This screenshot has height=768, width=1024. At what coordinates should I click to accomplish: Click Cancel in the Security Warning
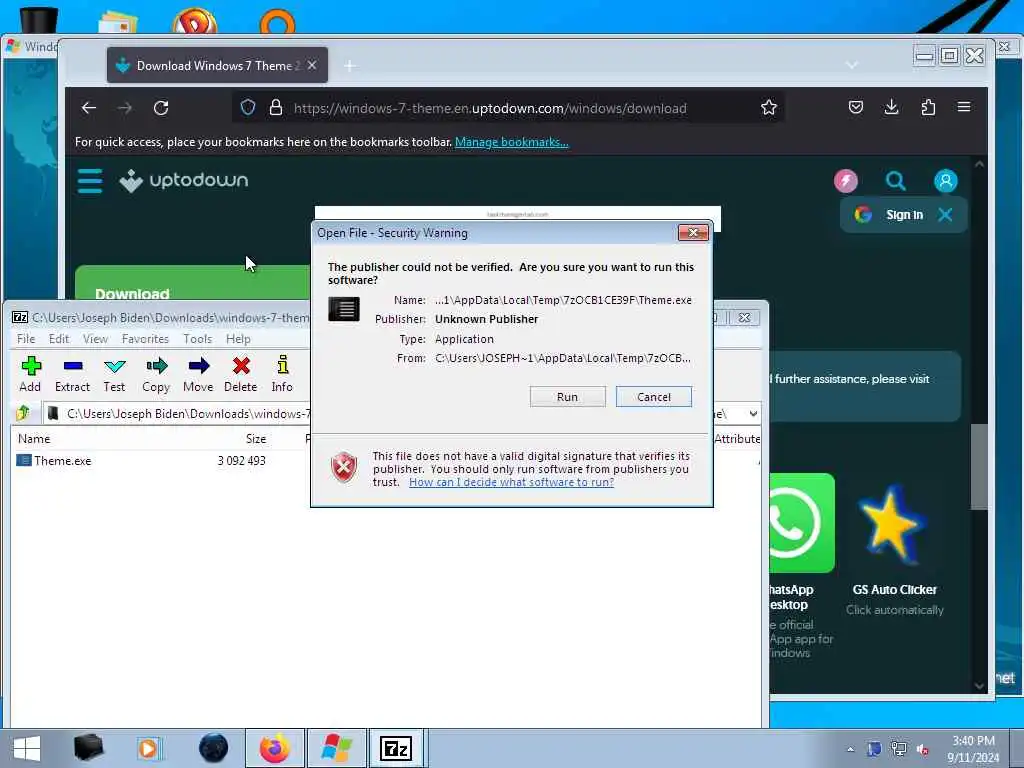[x=654, y=396]
